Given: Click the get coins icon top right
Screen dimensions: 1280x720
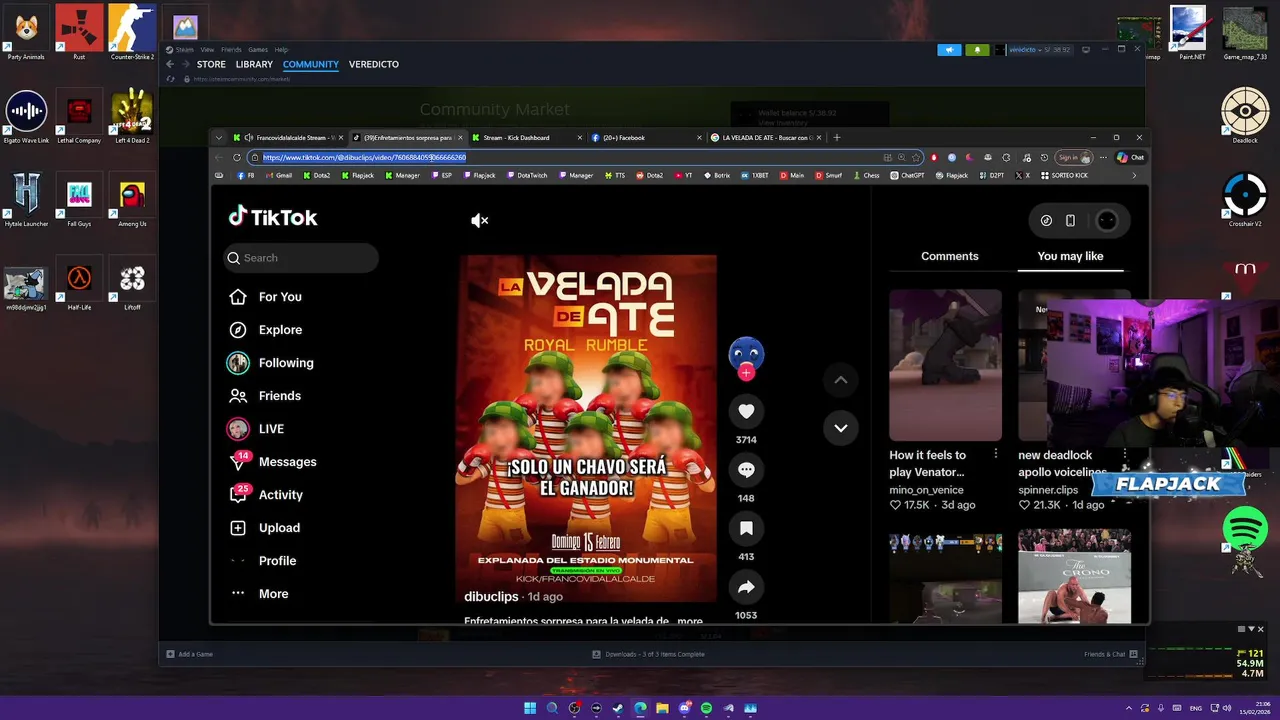Looking at the screenshot, I should coord(1046,221).
